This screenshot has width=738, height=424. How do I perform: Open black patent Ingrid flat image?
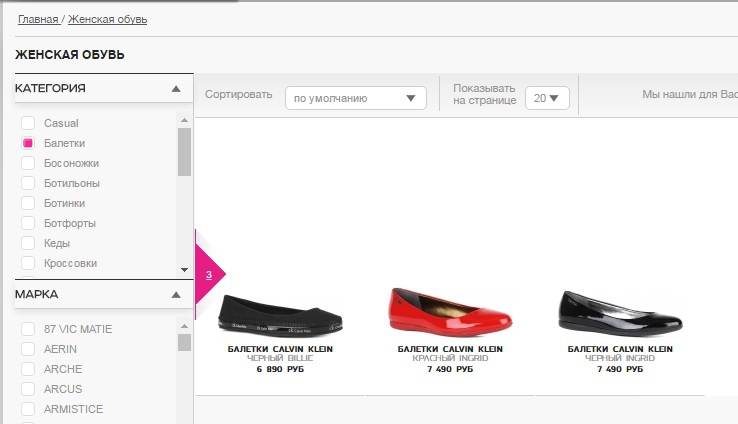click(x=620, y=312)
